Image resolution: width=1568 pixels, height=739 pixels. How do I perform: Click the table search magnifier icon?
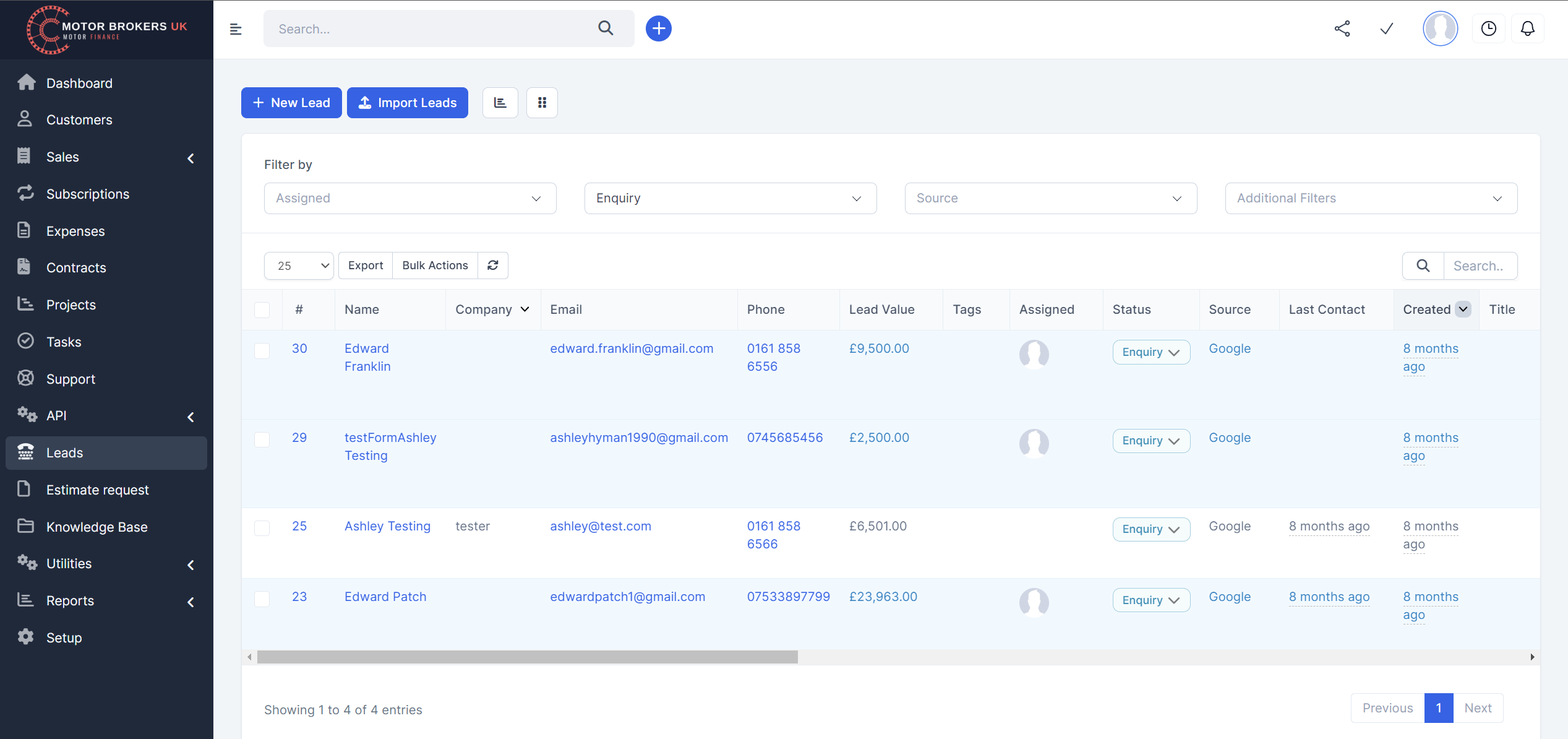(1423, 266)
